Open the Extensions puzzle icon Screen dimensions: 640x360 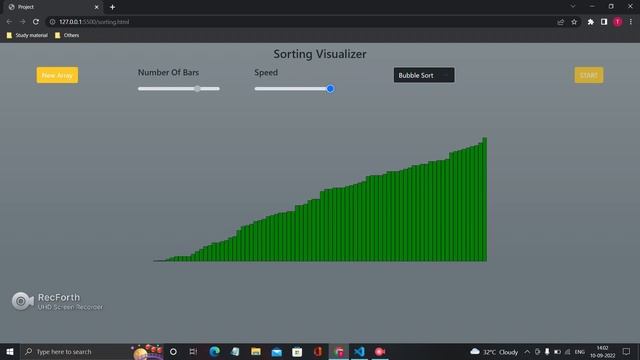[590, 22]
